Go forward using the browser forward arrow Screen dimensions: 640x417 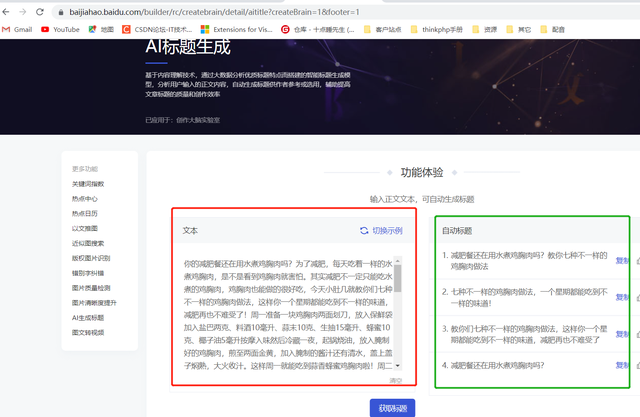point(22,12)
